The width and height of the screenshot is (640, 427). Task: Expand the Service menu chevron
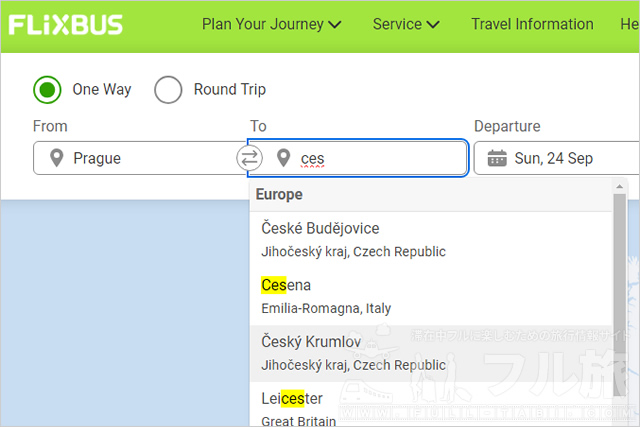tap(433, 25)
